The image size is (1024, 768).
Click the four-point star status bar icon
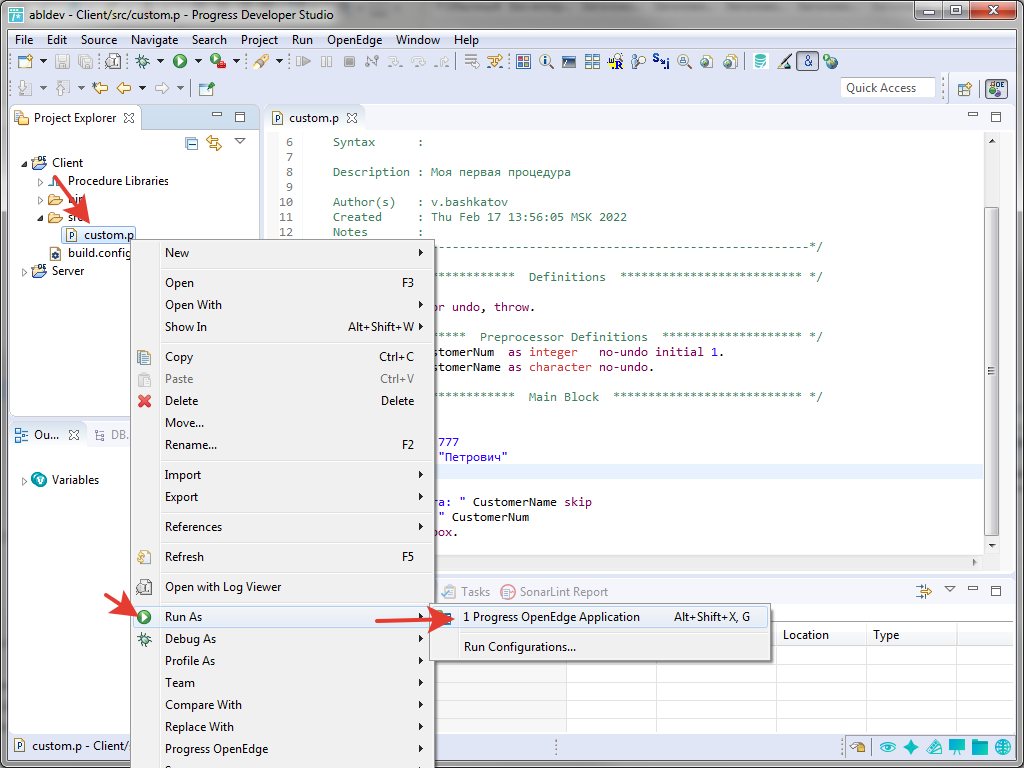pyautogui.click(x=910, y=747)
